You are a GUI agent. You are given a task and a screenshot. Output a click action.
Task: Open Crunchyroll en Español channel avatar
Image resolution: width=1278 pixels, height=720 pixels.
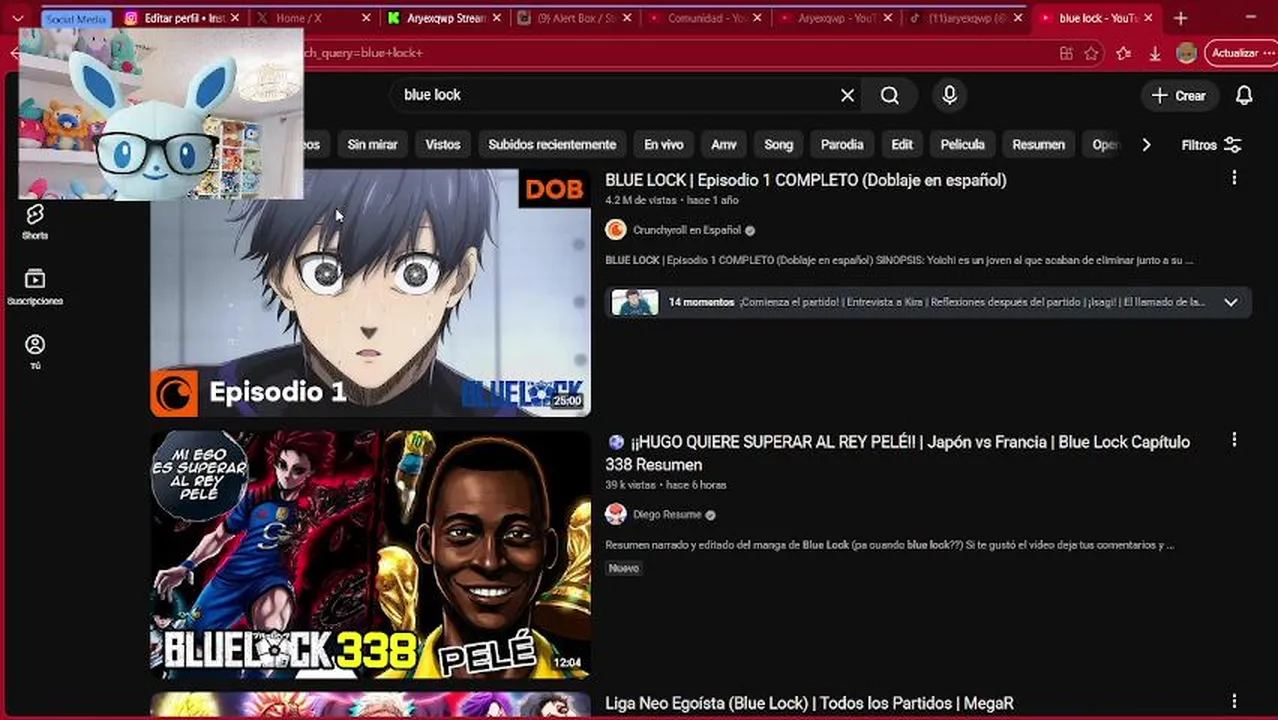(x=616, y=230)
